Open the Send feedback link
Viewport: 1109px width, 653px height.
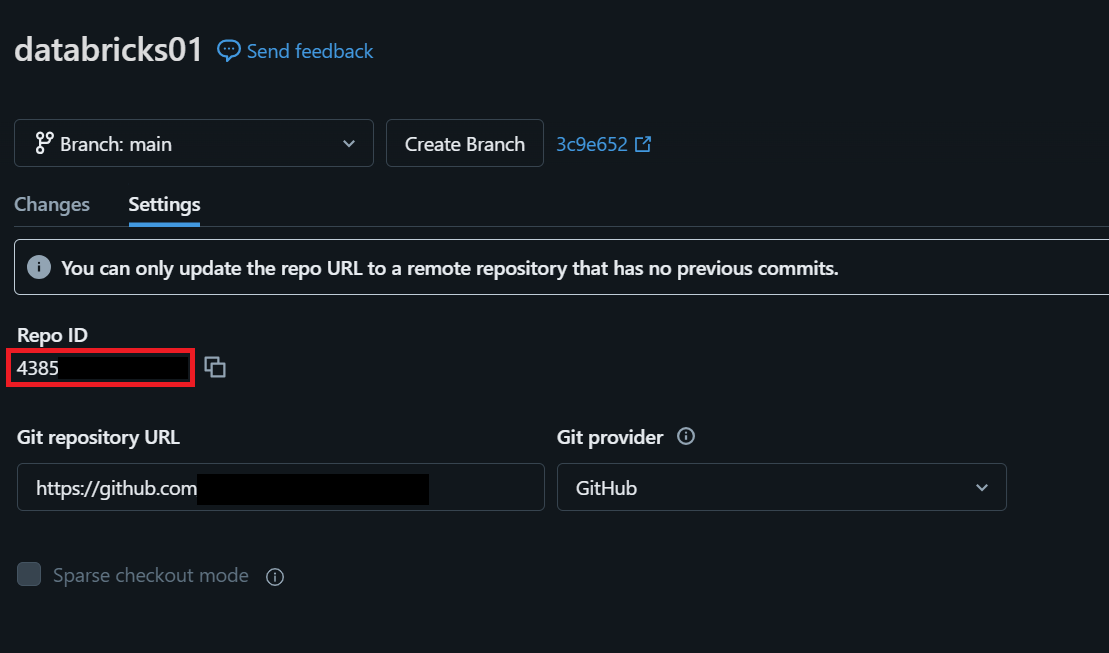point(309,51)
